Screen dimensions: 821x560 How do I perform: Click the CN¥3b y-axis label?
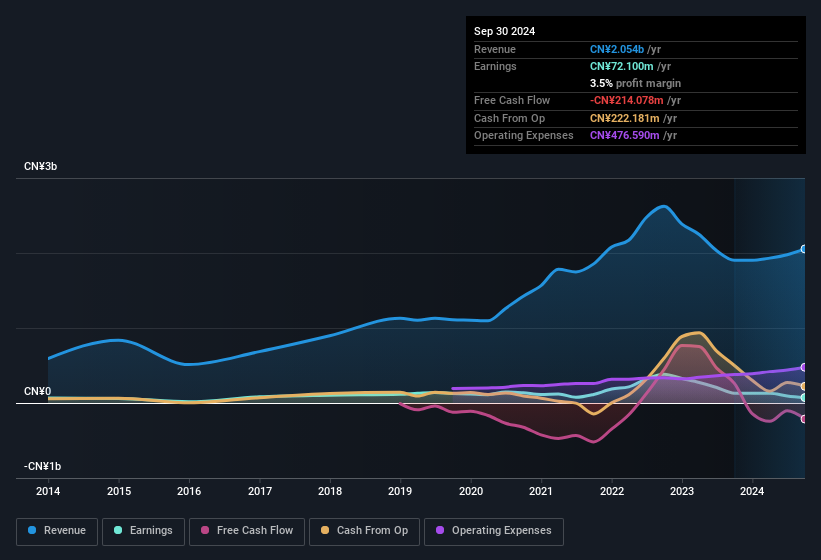coord(40,166)
